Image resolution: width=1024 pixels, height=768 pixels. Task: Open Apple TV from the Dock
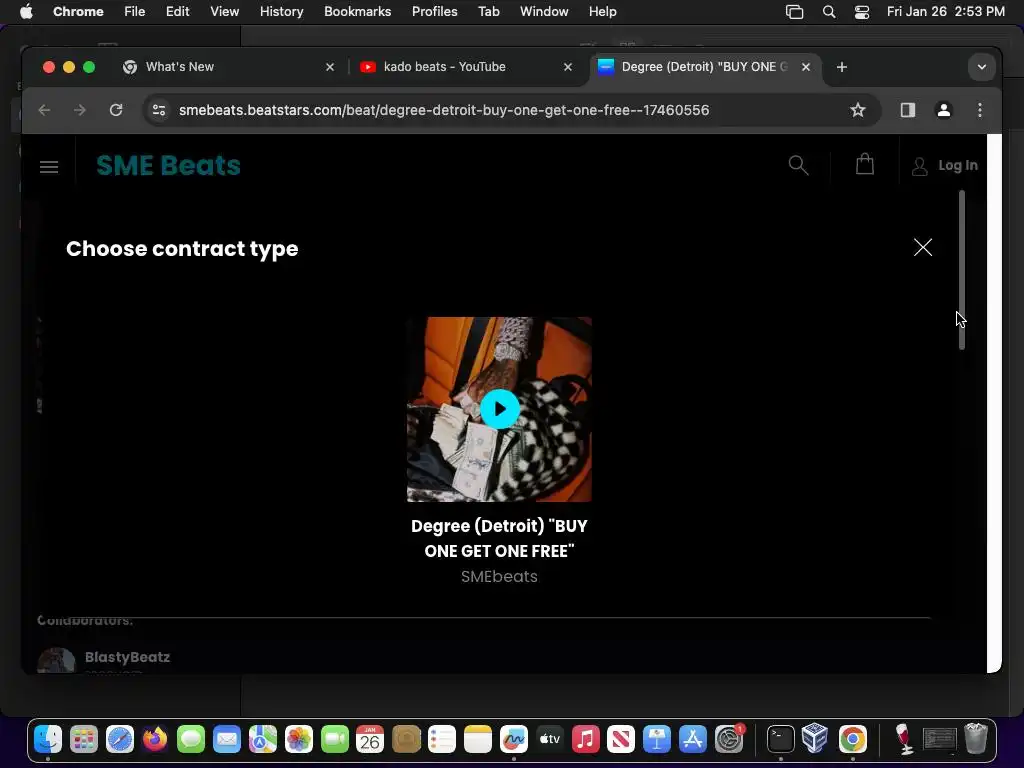[549, 739]
